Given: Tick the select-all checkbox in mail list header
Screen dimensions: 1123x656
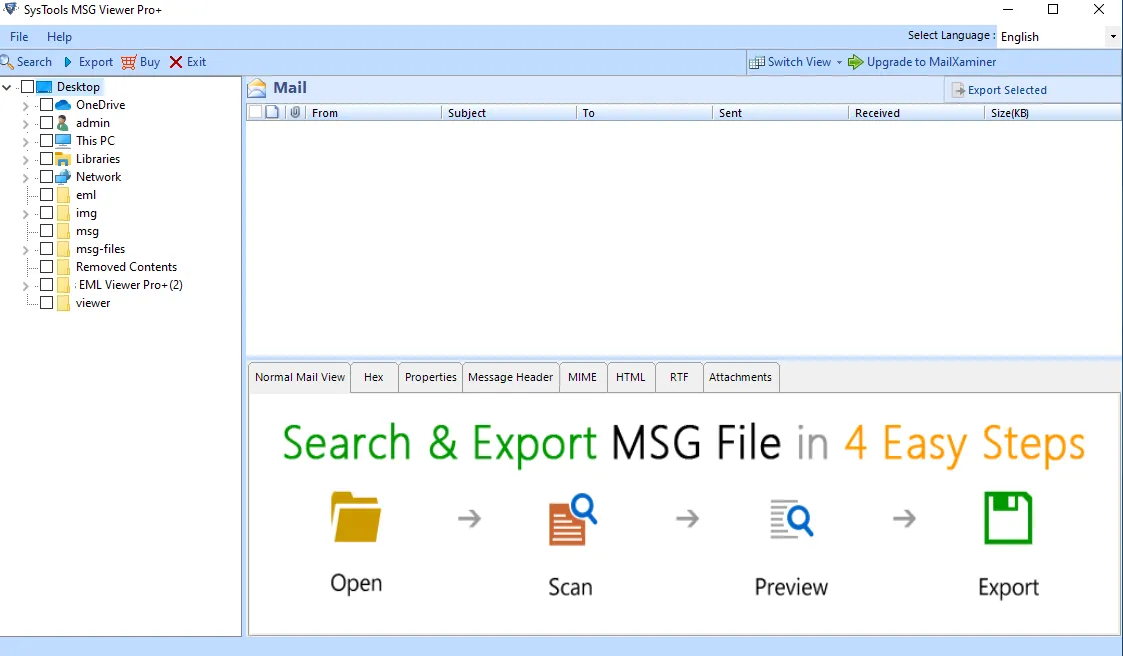Looking at the screenshot, I should [253, 112].
